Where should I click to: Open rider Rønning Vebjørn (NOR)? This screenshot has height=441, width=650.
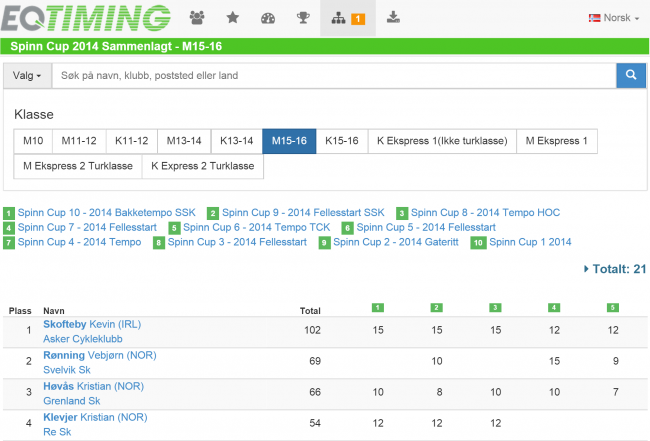(x=100, y=355)
